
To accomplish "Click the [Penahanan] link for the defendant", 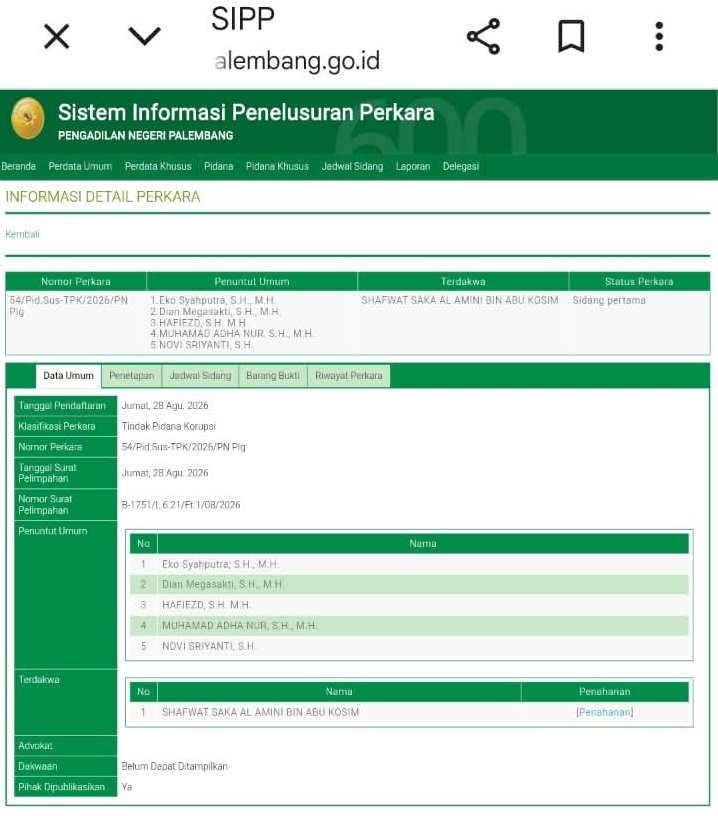I will coord(605,712).
